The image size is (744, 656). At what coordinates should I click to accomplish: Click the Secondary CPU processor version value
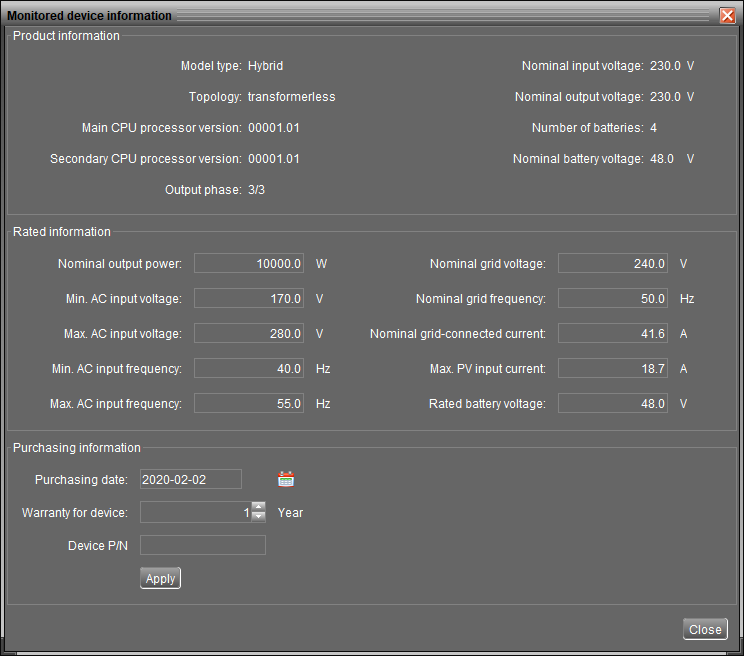coord(274,159)
